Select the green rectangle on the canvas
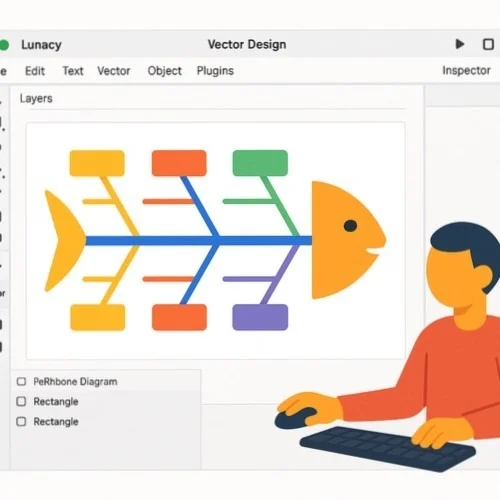Screen dimensions: 500x500 point(260,163)
